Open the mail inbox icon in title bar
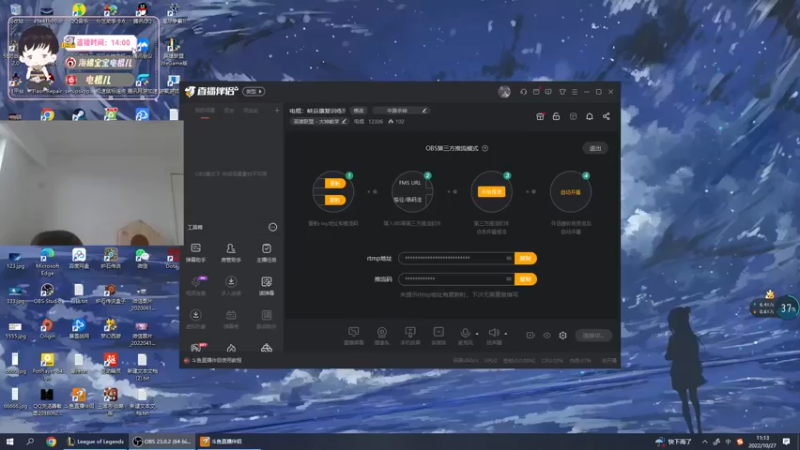Screen dimensions: 800x450 coord(536,92)
